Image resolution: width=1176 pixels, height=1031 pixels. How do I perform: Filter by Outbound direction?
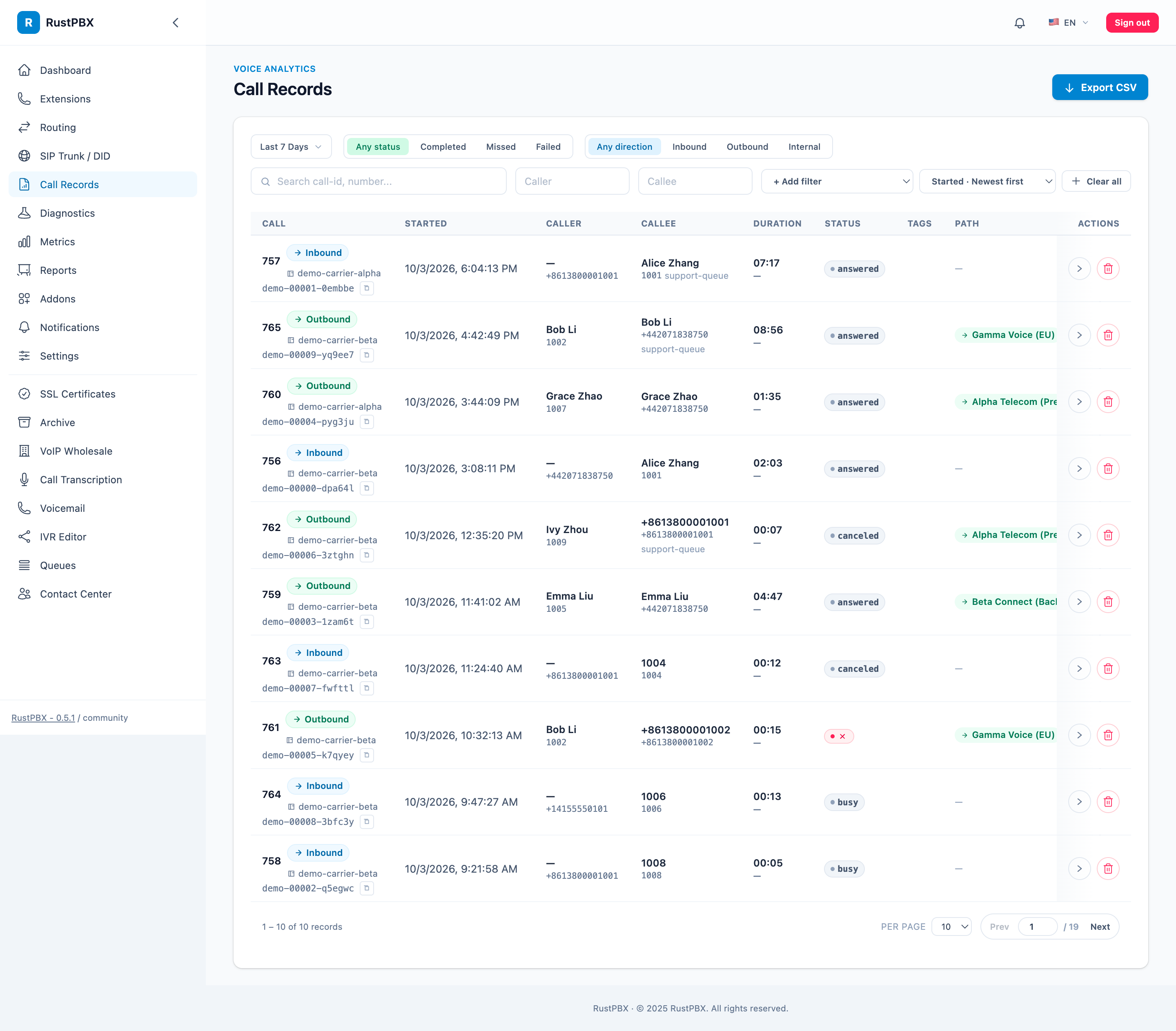[x=747, y=147]
